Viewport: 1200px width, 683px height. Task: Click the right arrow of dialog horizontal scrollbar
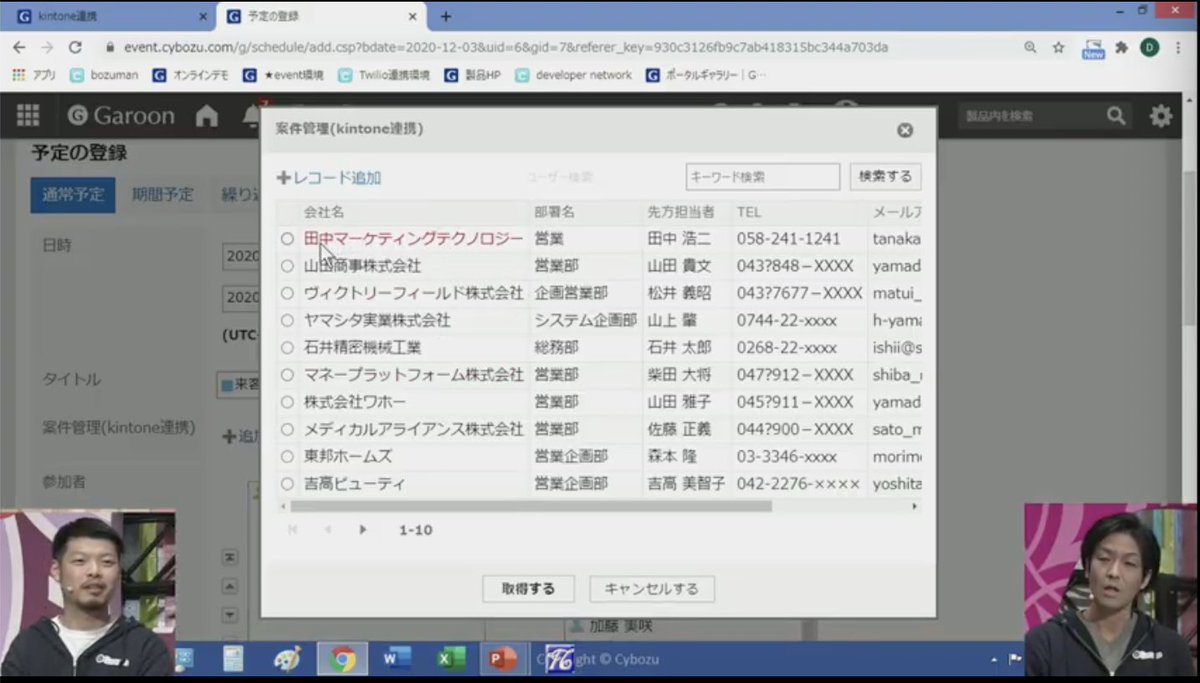tap(914, 506)
